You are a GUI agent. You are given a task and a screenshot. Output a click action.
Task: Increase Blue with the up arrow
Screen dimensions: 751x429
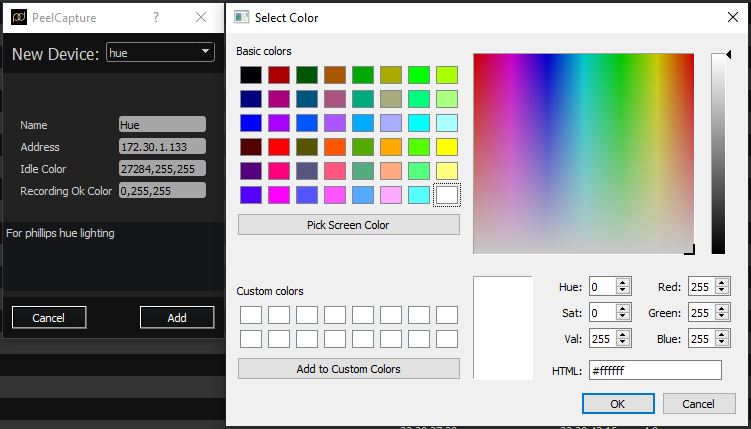722,334
